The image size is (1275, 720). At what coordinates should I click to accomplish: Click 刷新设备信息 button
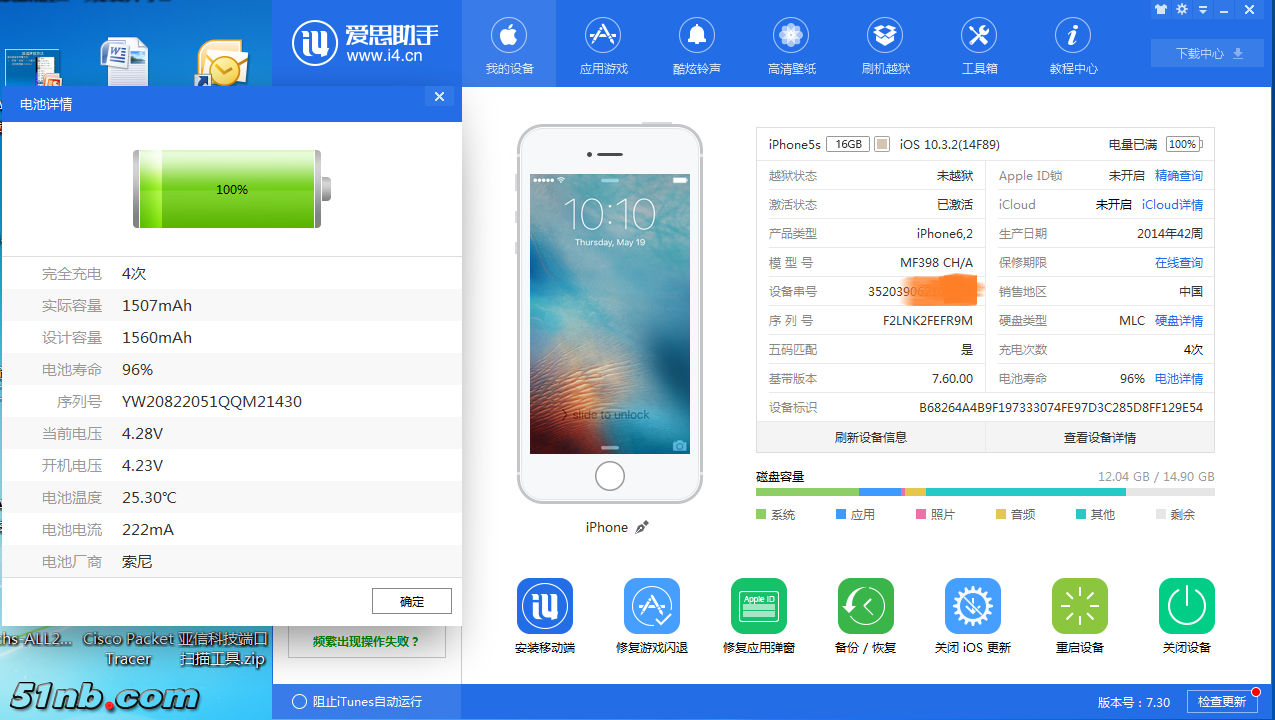871,437
